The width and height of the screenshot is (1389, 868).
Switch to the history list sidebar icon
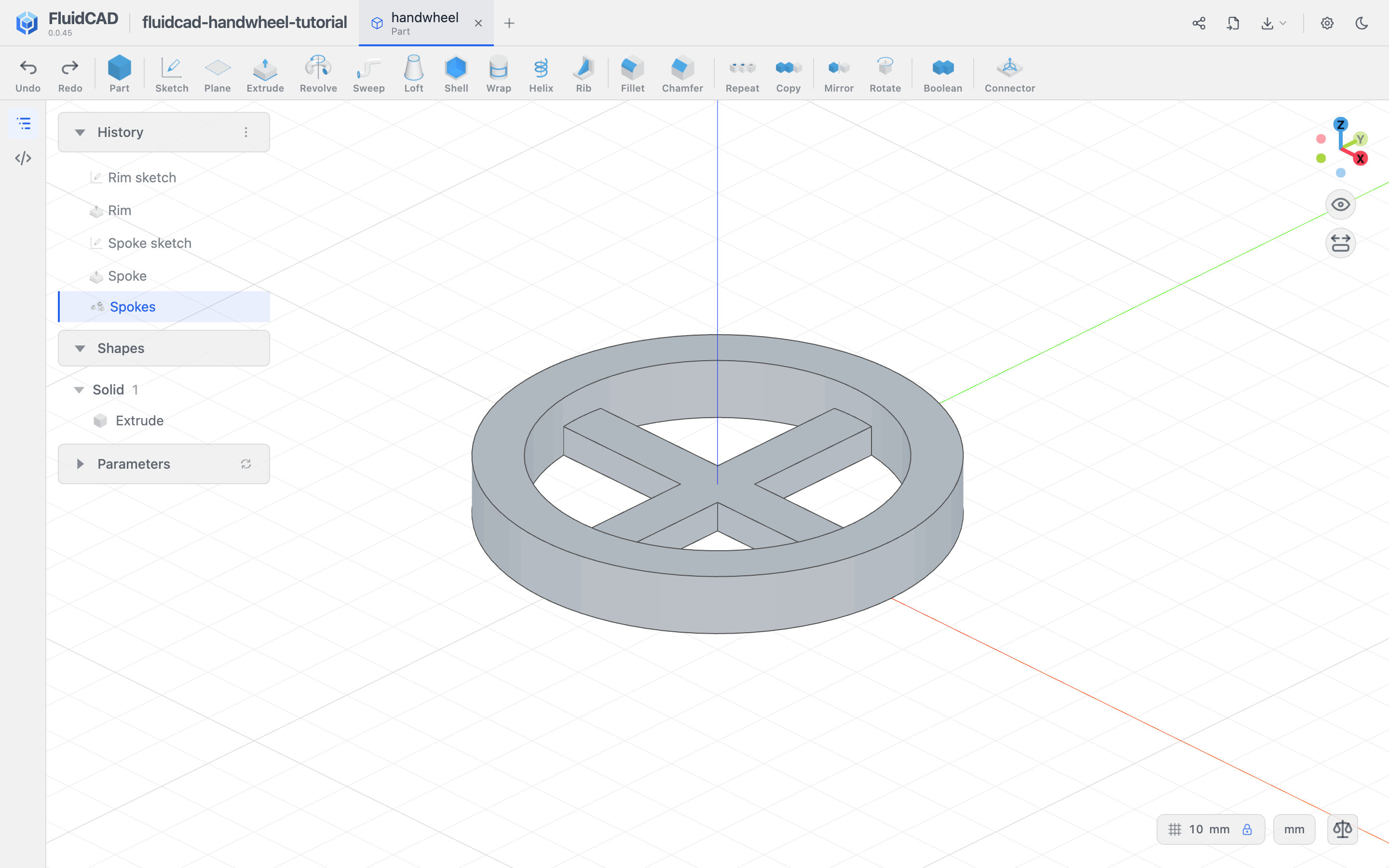click(x=23, y=123)
